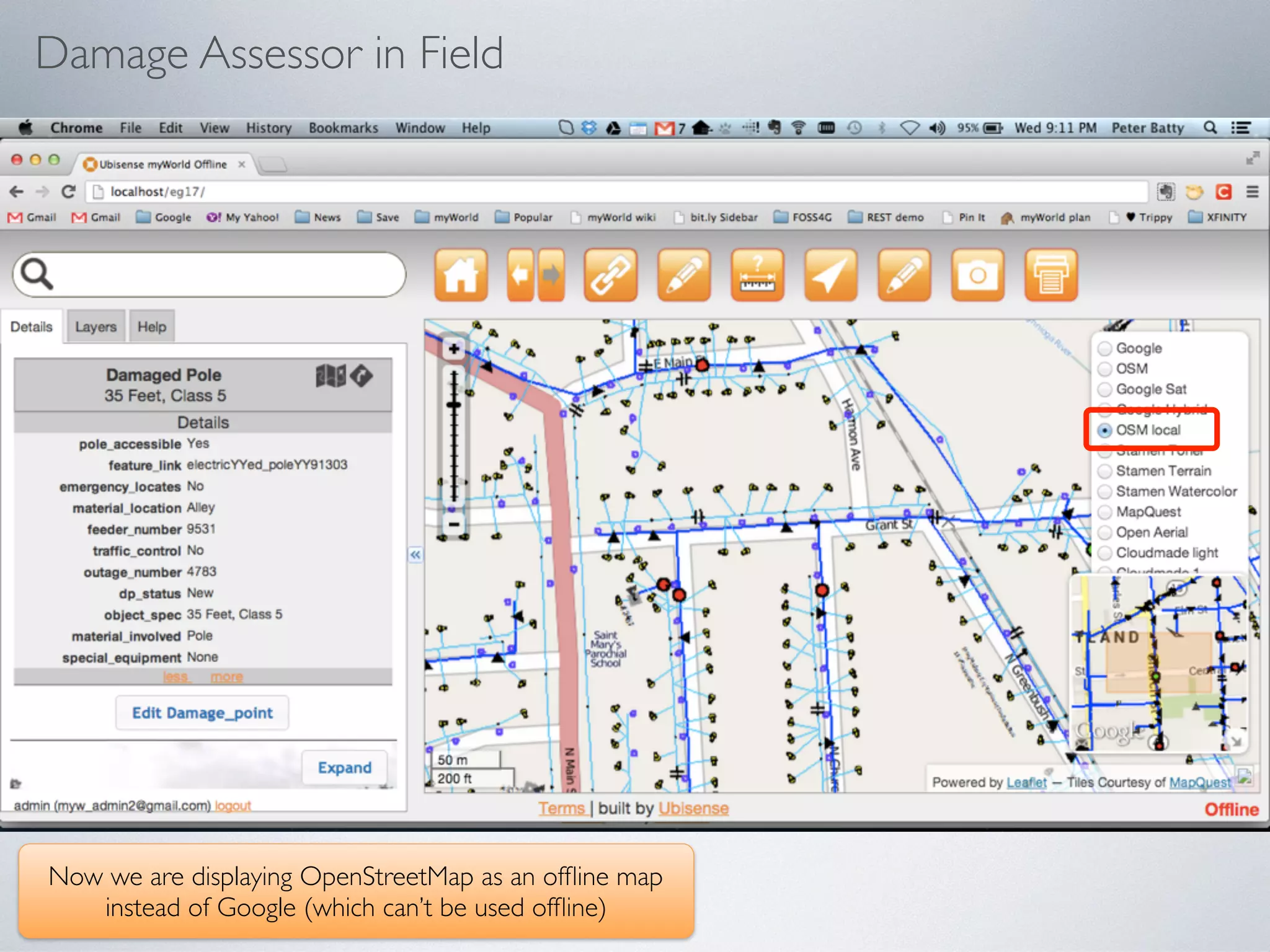Viewport: 1270px width, 952px height.
Task: Open the History menu
Action: point(269,128)
